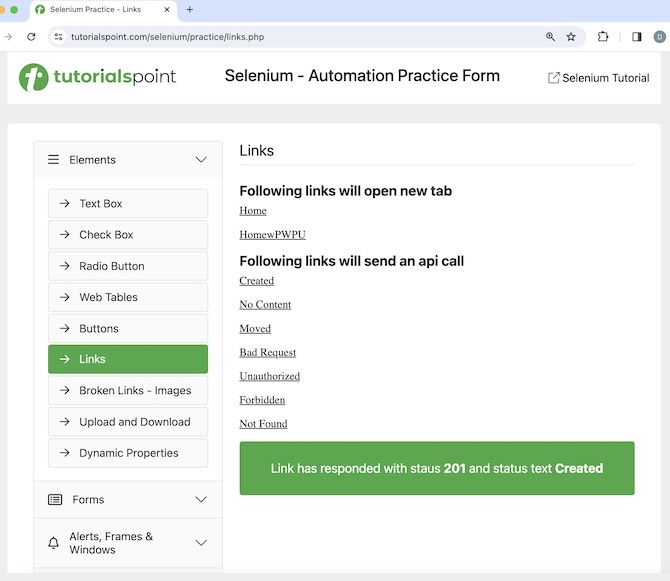Open a new browser tab
Viewport: 670px width, 581px height.
tap(190, 10)
